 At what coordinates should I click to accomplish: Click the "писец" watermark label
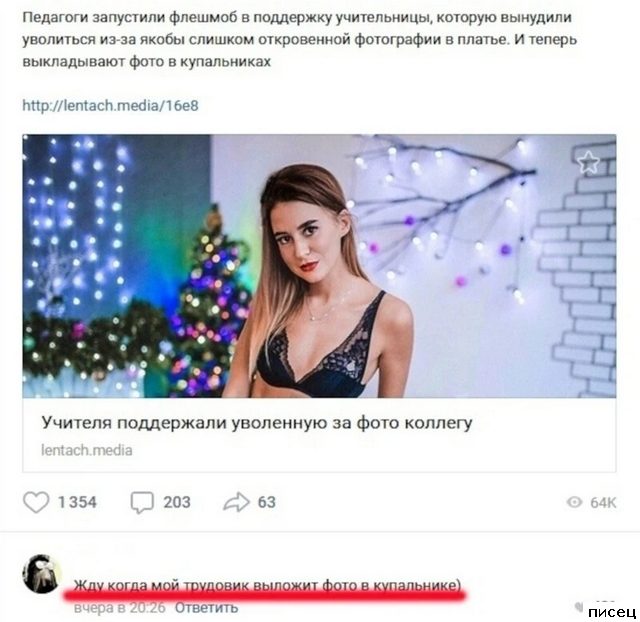coord(612,612)
